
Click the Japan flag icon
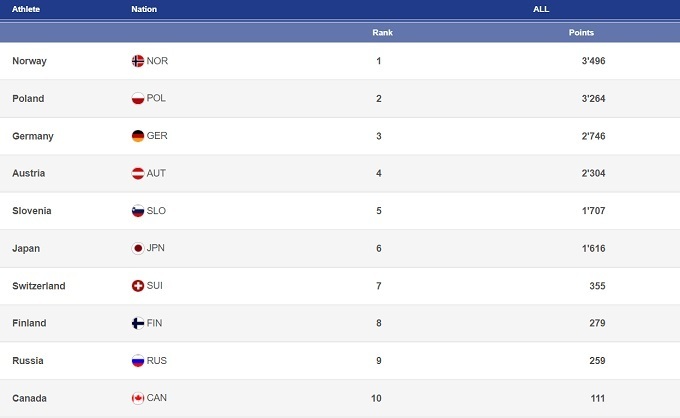pos(138,249)
